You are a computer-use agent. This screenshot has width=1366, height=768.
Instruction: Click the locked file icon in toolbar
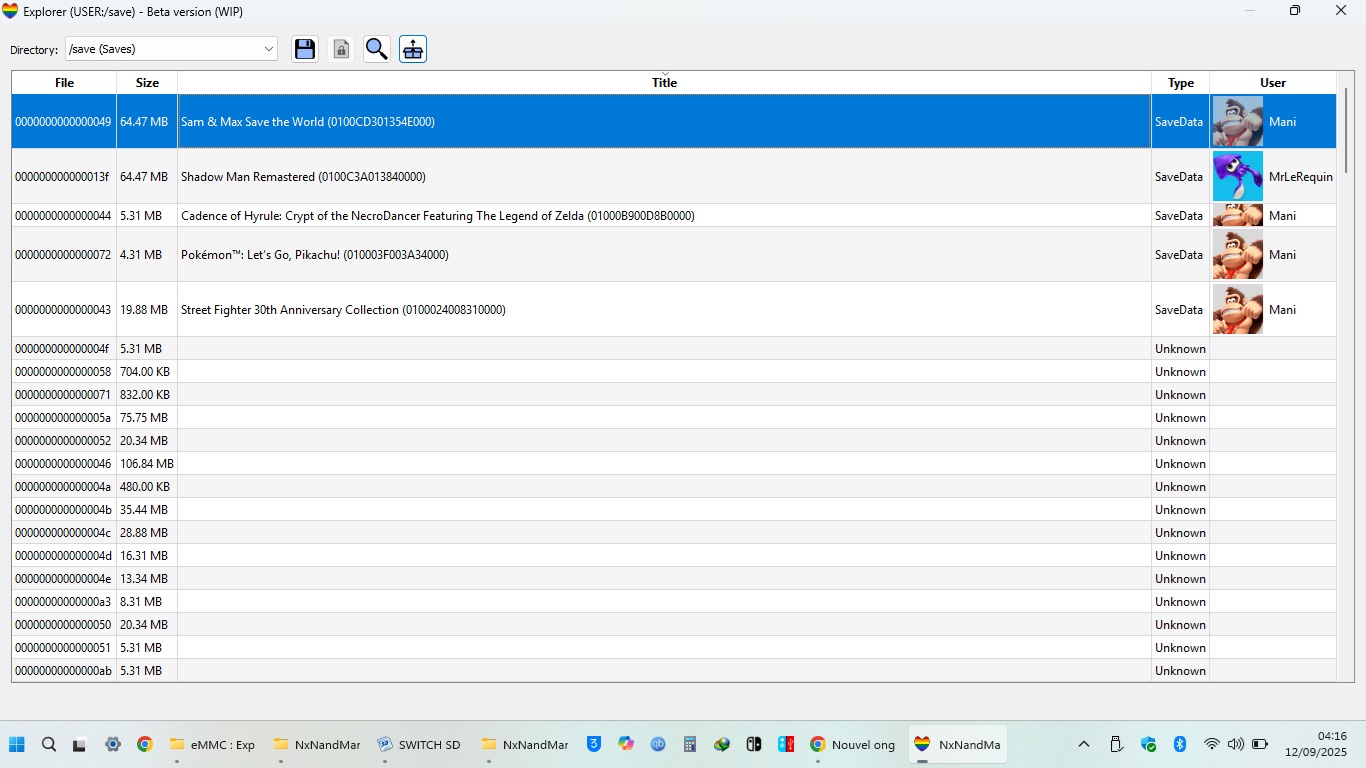click(x=341, y=49)
